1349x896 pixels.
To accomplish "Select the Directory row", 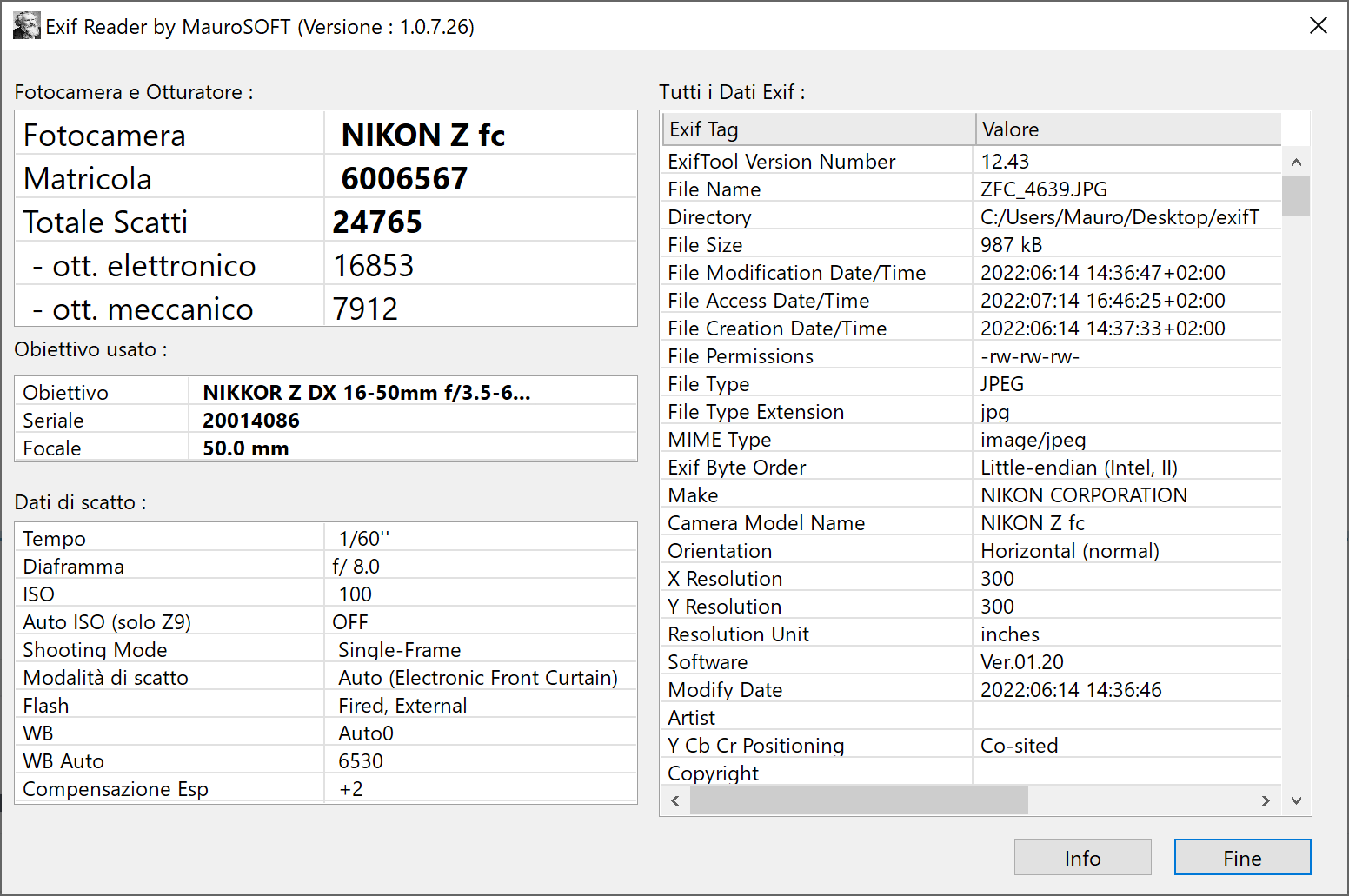I will 972,217.
